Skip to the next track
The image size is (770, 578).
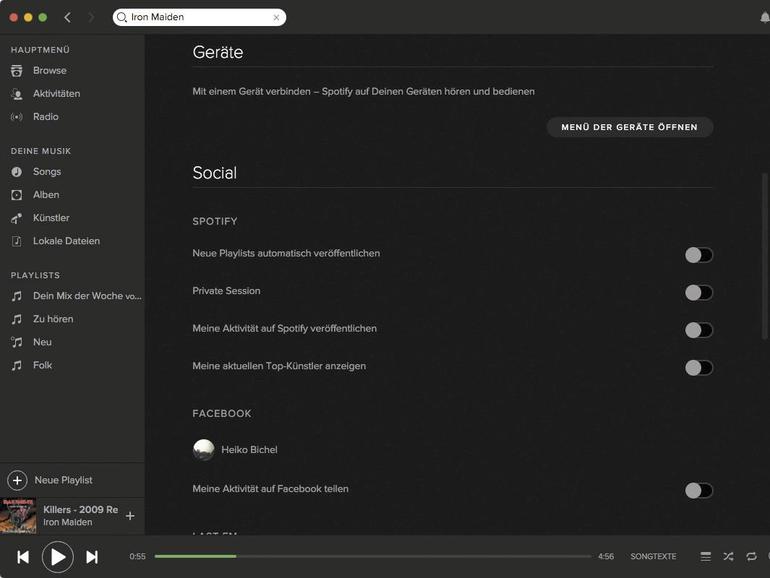click(x=92, y=557)
